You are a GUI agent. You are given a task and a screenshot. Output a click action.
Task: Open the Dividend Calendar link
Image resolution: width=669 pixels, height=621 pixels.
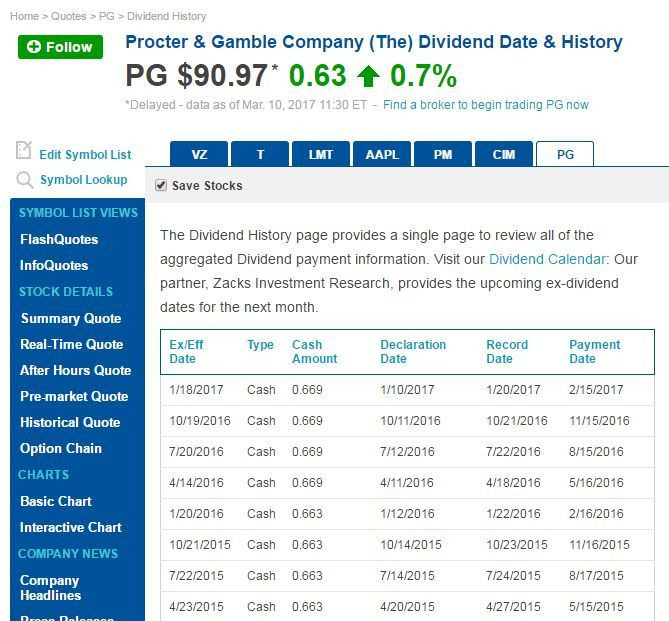[547, 259]
